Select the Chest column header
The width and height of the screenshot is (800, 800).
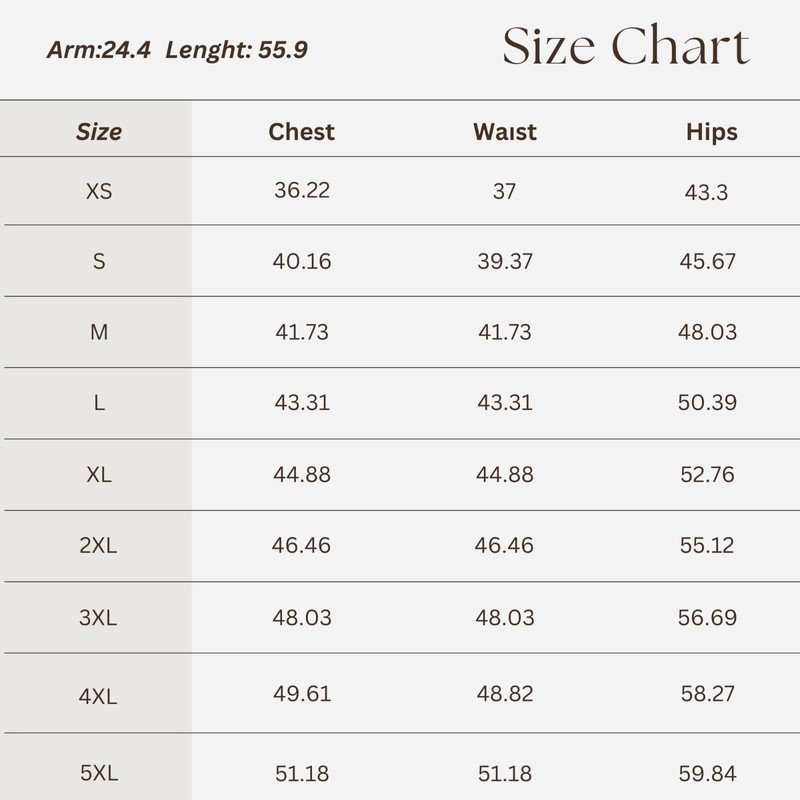[301, 132]
